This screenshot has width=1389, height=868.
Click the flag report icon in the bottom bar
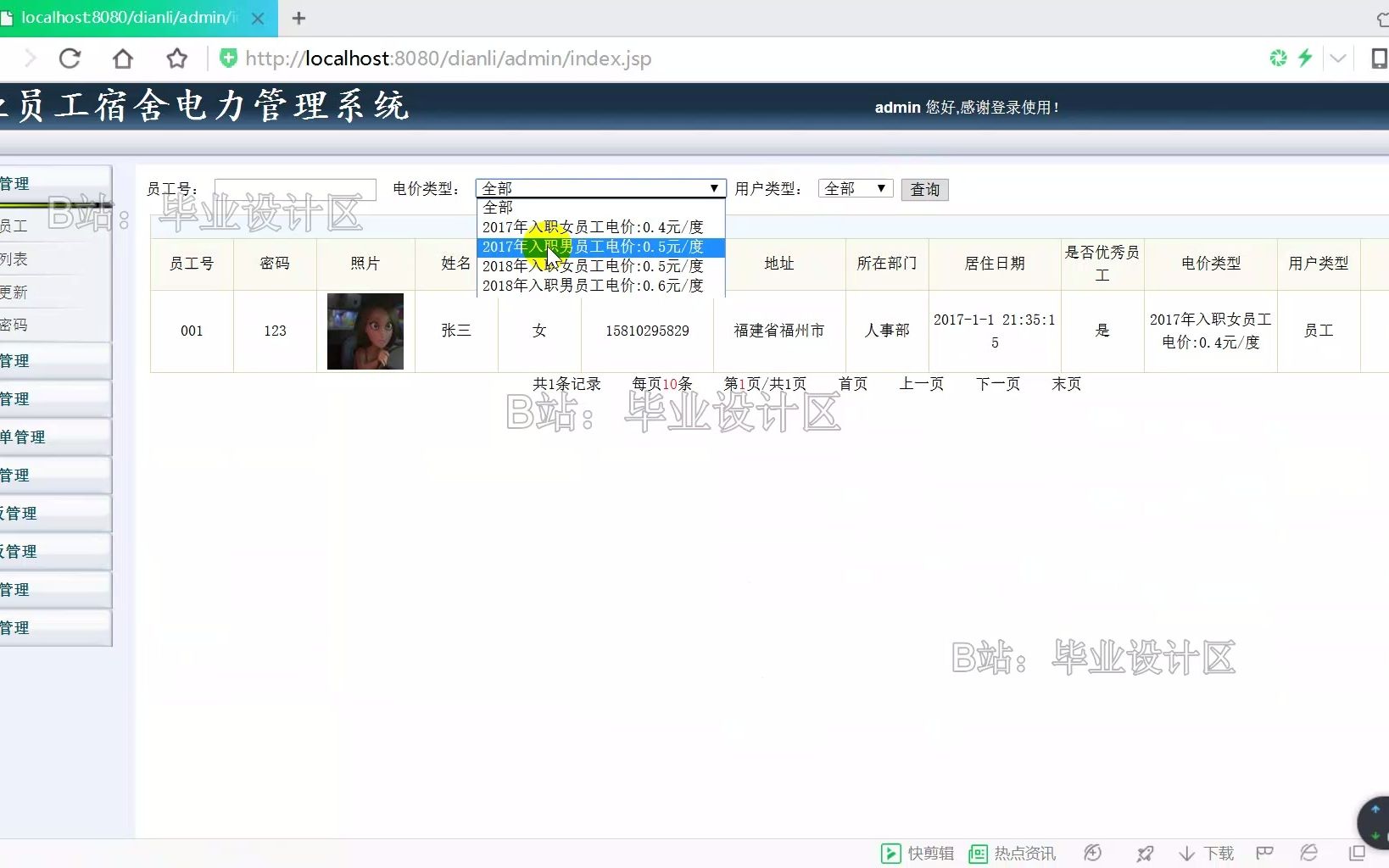(1265, 854)
